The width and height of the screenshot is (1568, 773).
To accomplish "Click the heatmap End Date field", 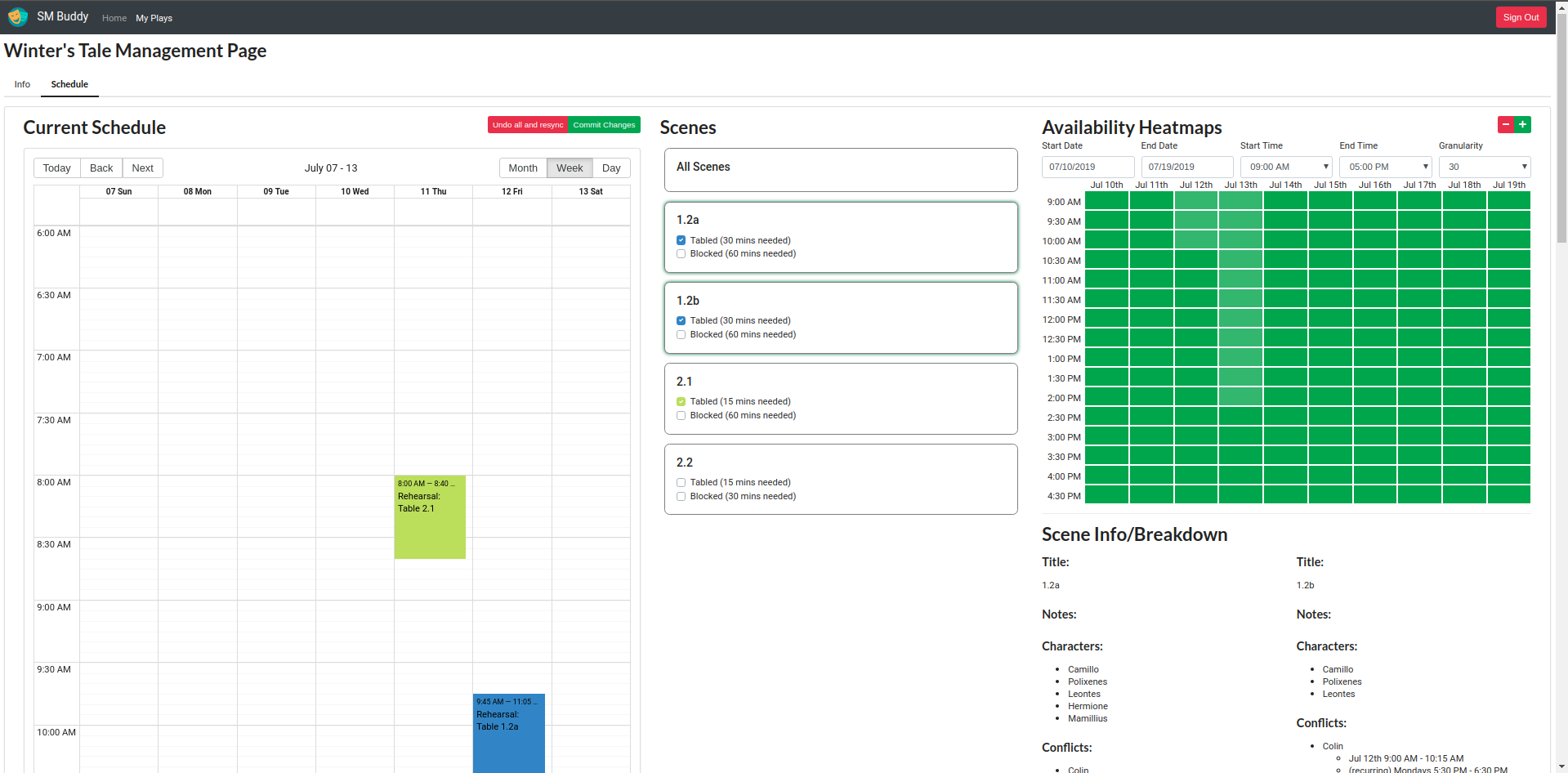I will click(1187, 167).
